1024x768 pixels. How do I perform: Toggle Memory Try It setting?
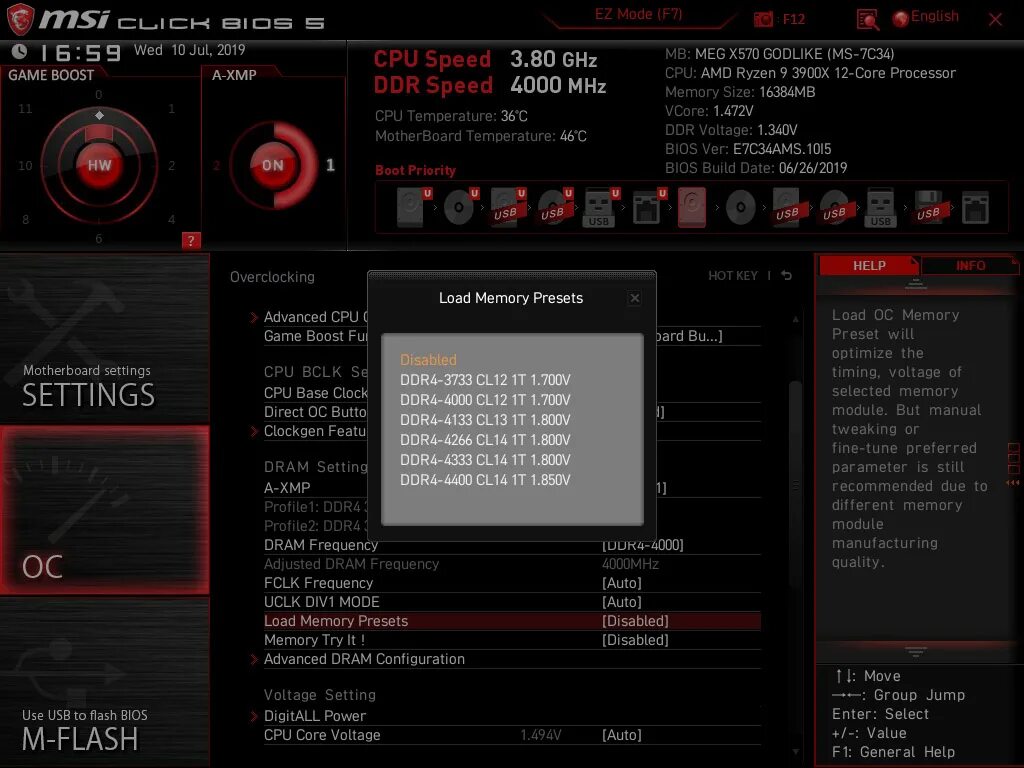coord(314,640)
